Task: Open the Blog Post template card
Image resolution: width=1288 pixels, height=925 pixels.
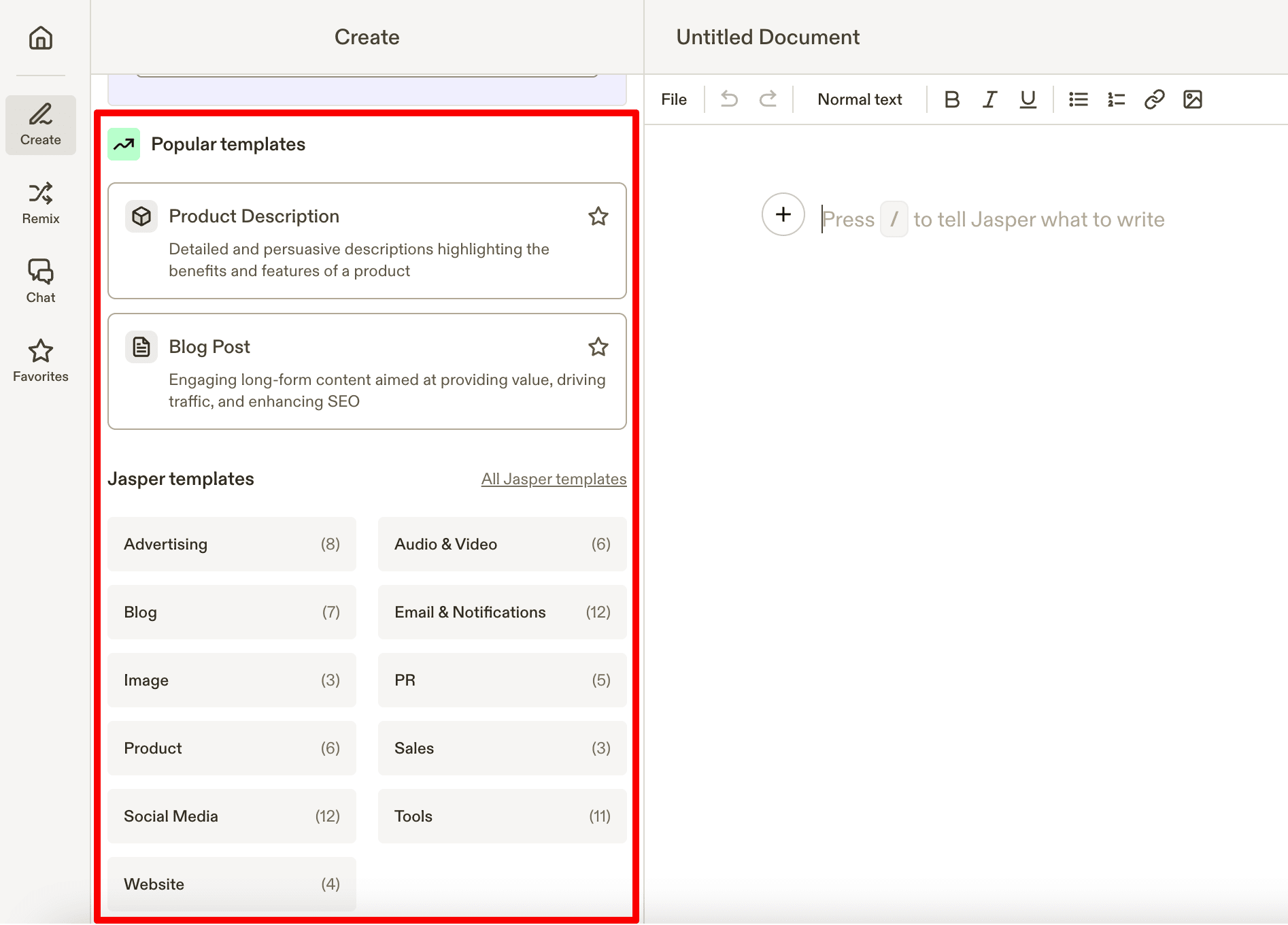Action: pos(367,371)
